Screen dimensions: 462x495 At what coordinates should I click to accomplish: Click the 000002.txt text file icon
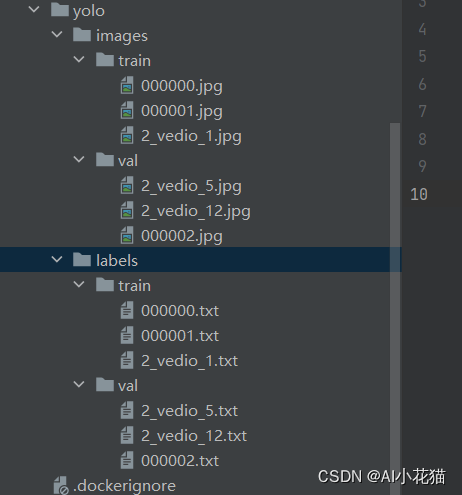click(127, 460)
